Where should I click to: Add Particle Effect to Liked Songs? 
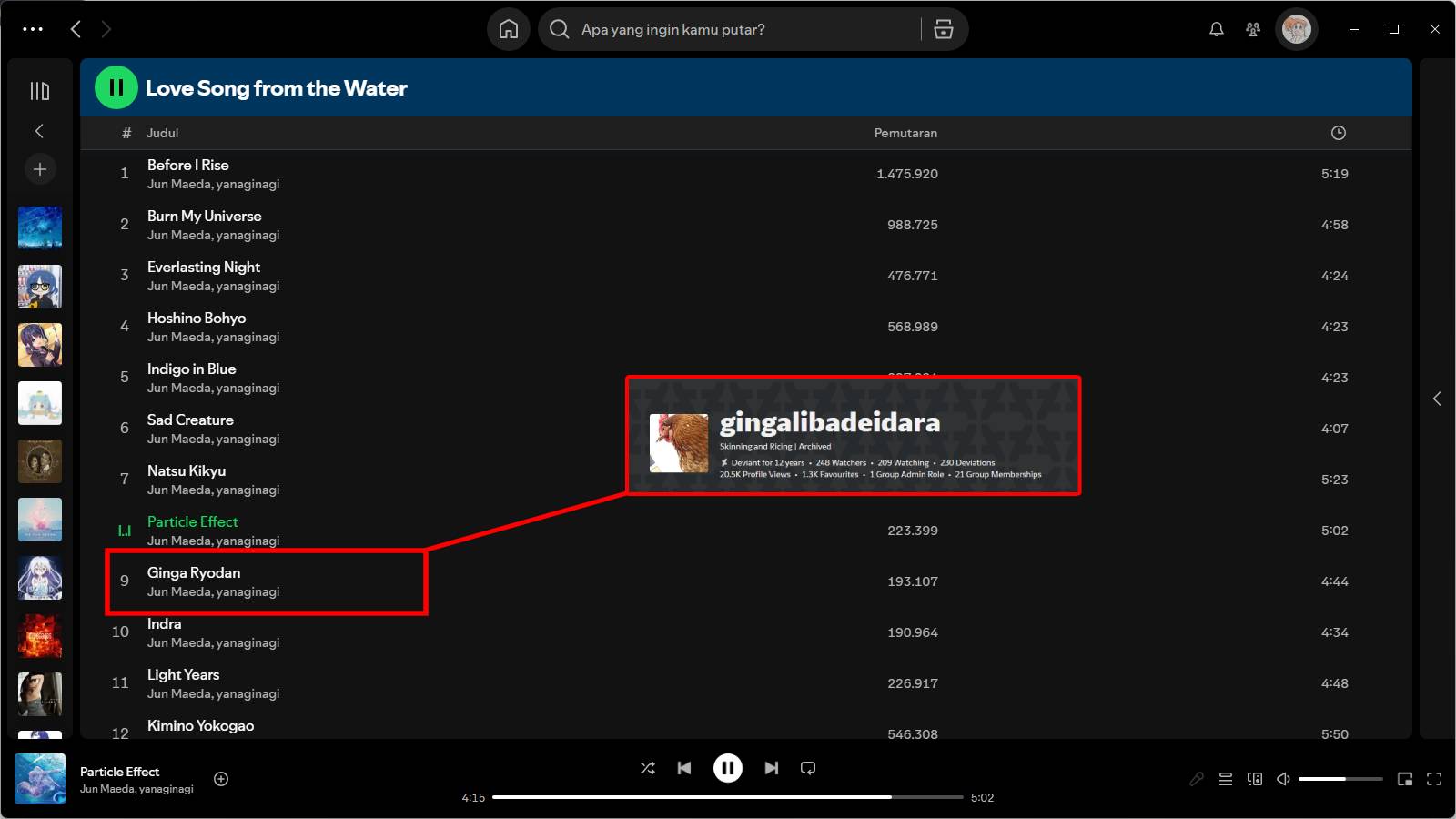tap(221, 779)
